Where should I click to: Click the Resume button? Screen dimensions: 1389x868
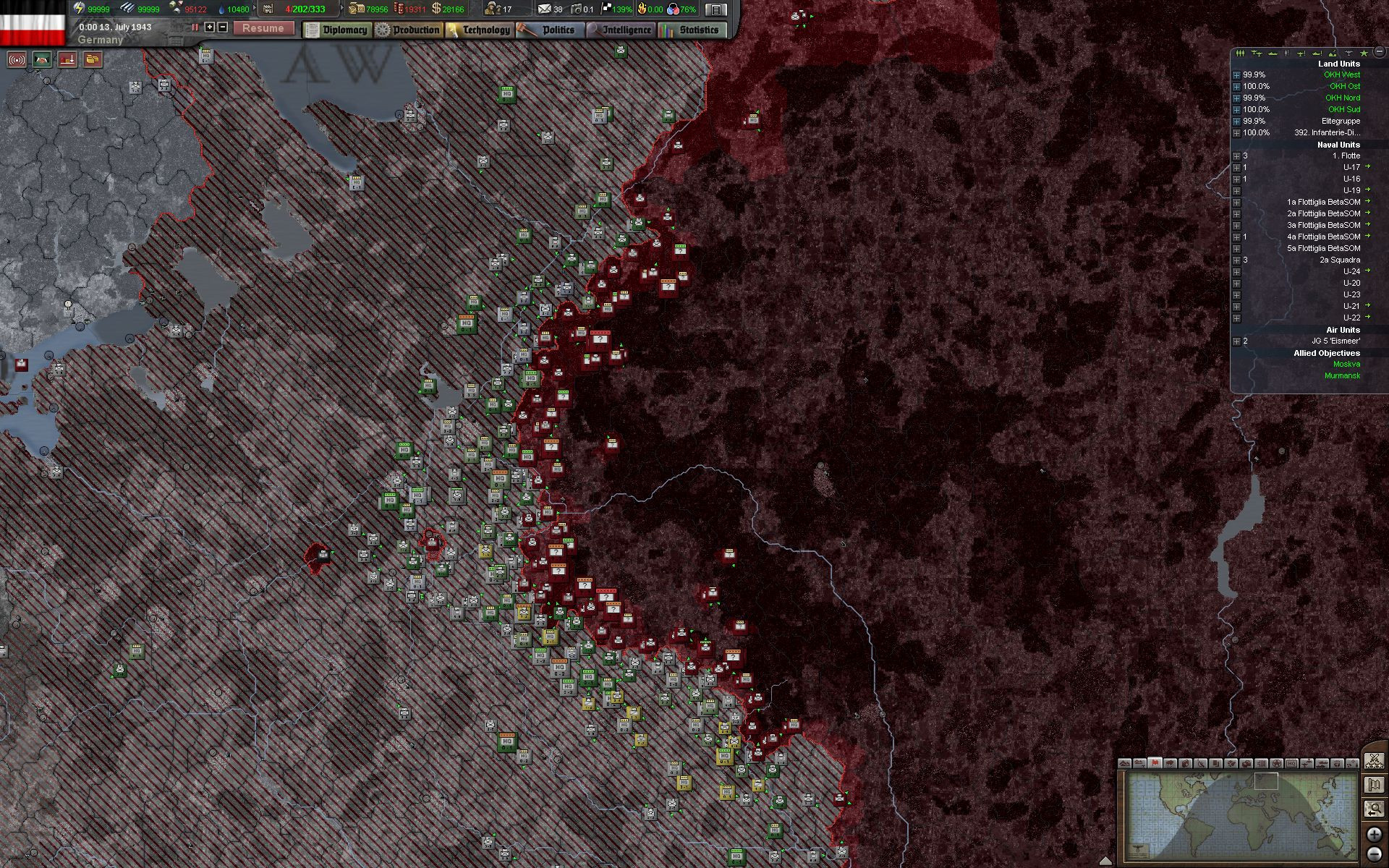[x=263, y=28]
